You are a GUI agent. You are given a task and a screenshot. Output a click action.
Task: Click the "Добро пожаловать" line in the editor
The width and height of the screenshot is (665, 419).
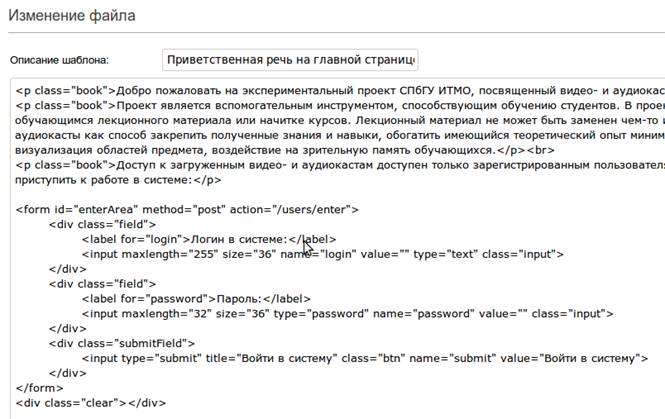[x=300, y=90]
